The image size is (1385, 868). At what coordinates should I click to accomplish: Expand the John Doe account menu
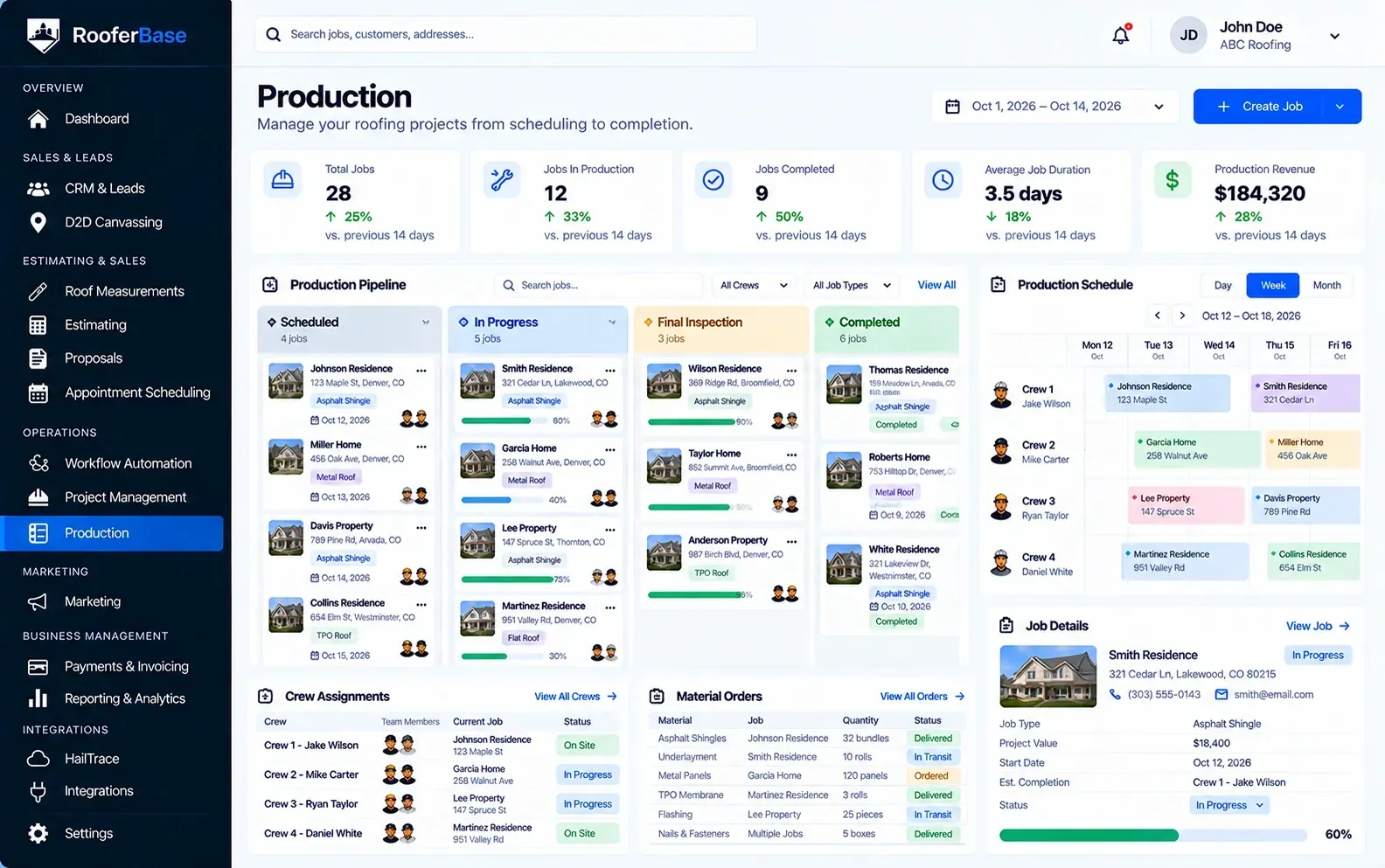(1334, 37)
